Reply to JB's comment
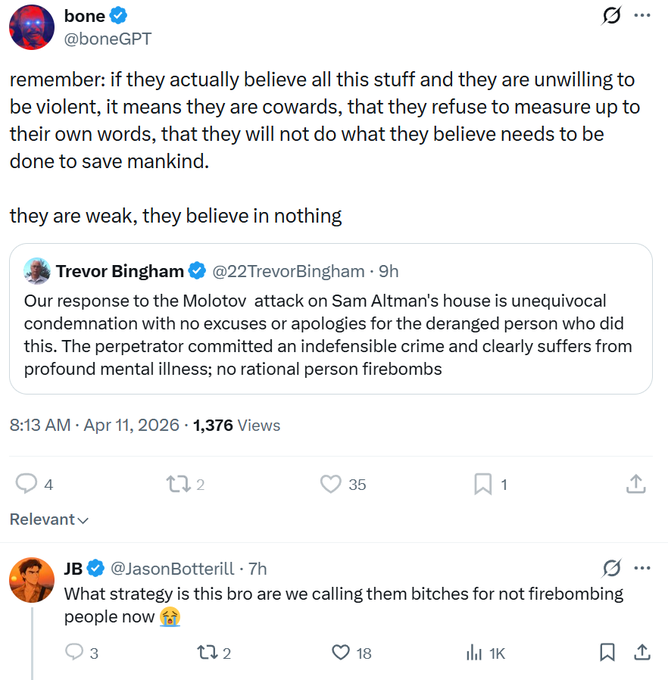 74,653
